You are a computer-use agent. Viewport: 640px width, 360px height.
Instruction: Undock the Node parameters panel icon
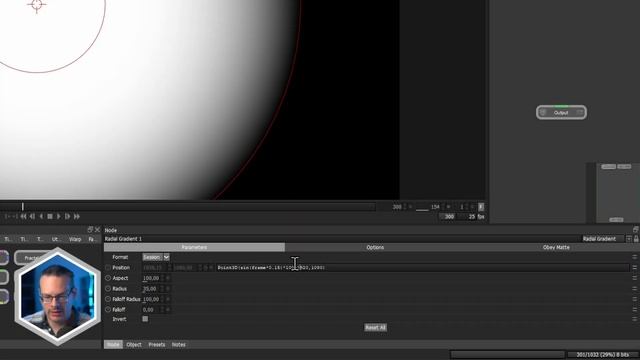pos(636,230)
